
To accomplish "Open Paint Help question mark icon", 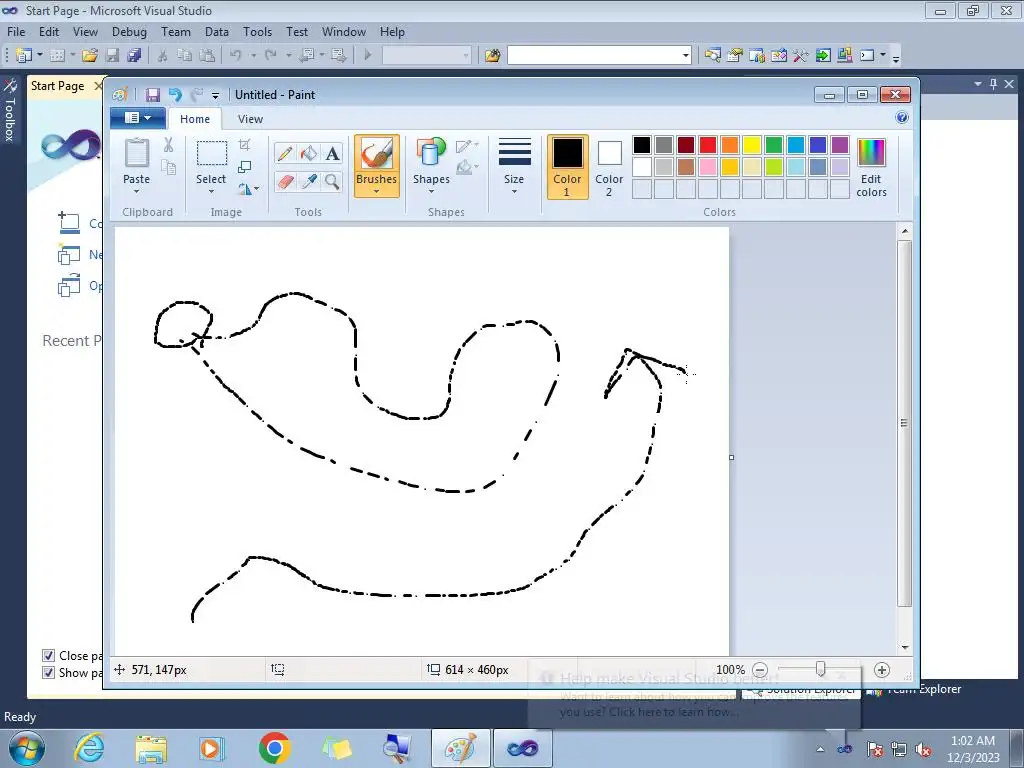I will point(902,118).
